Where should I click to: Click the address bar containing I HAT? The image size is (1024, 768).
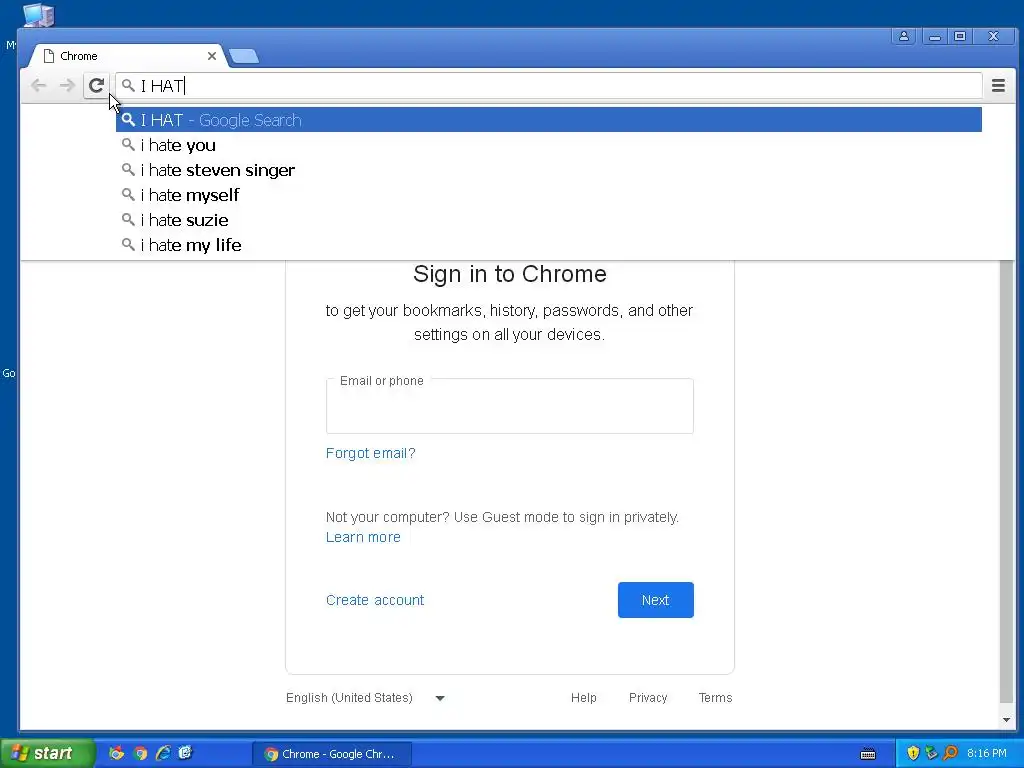549,86
